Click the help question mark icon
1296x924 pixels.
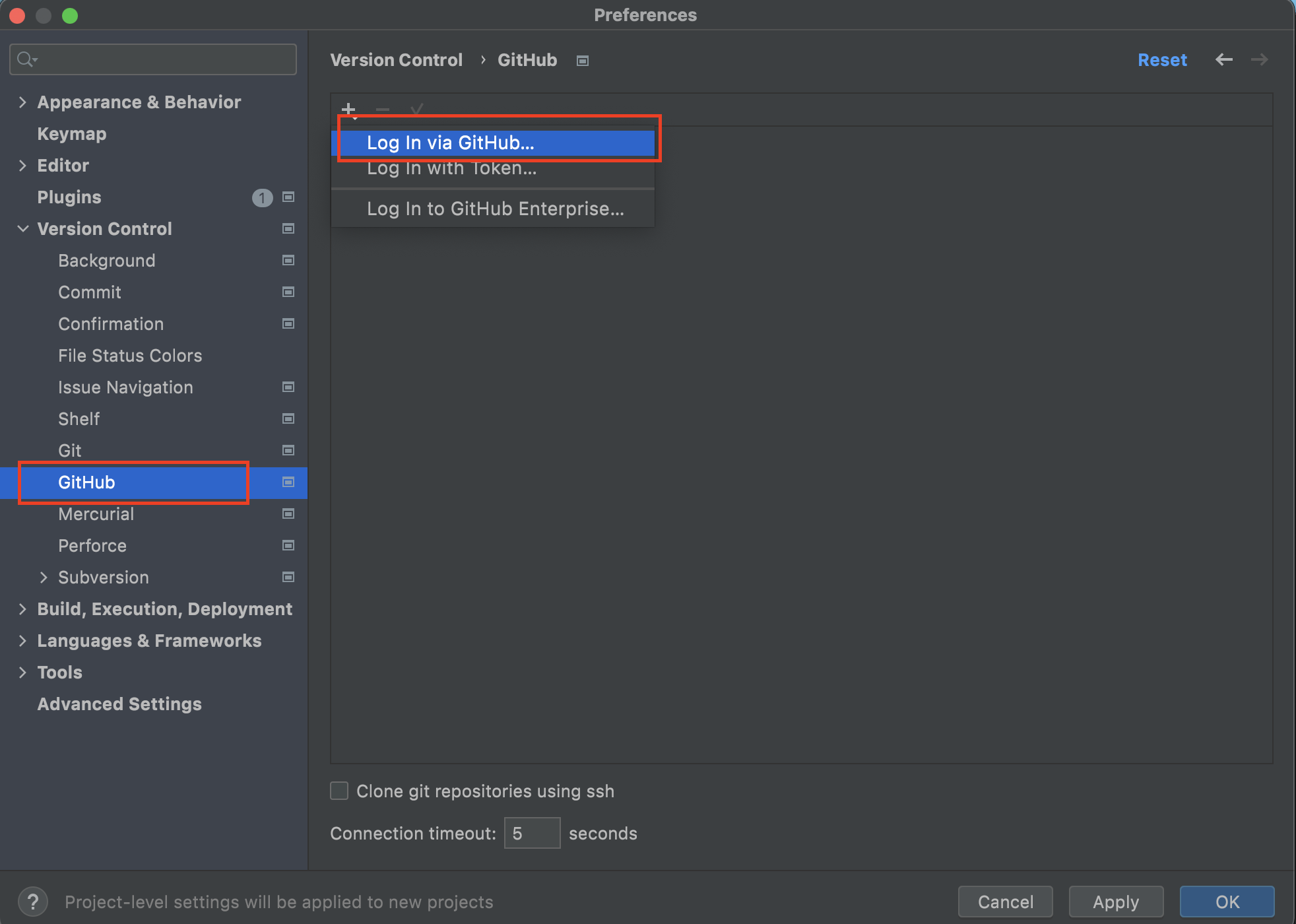[x=32, y=902]
